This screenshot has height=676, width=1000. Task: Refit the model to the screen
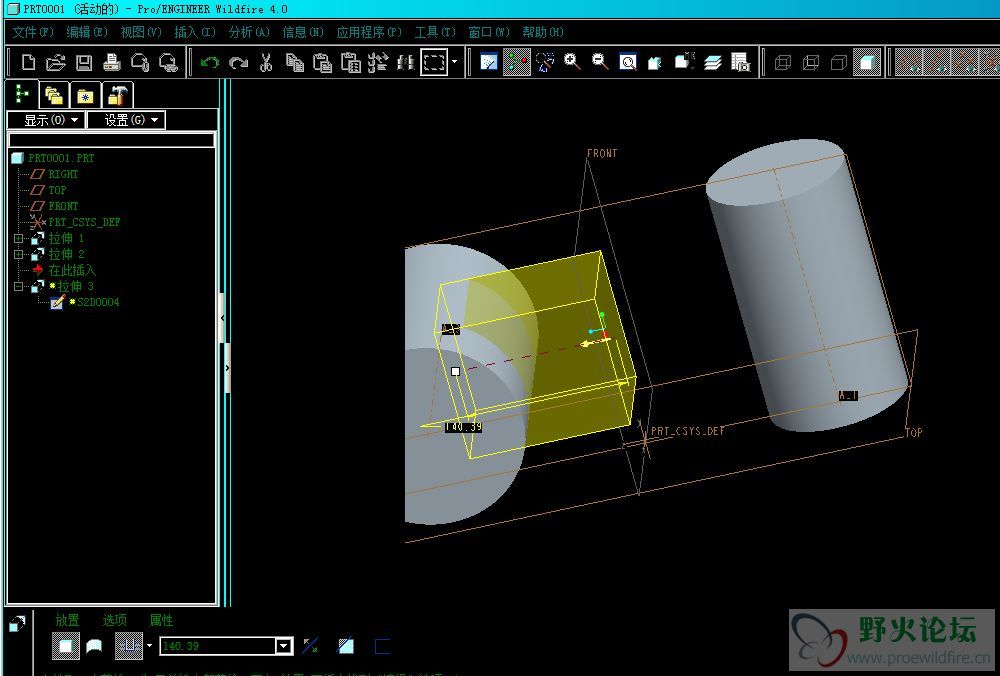[x=628, y=62]
